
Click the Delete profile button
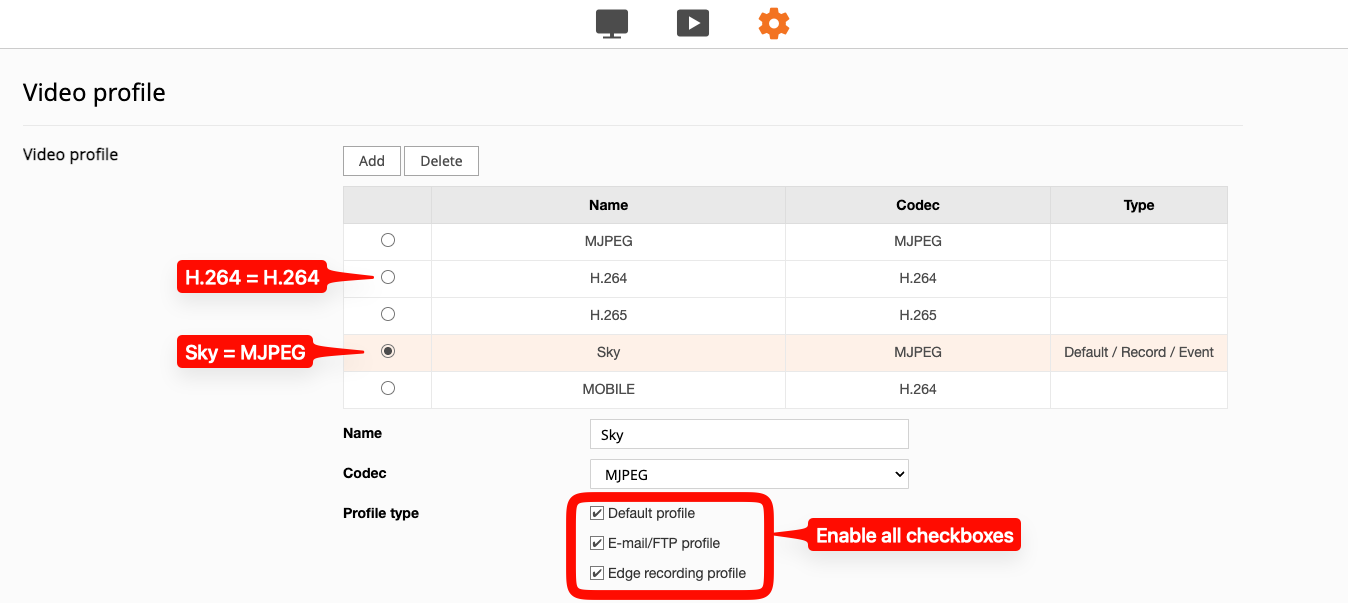click(441, 161)
